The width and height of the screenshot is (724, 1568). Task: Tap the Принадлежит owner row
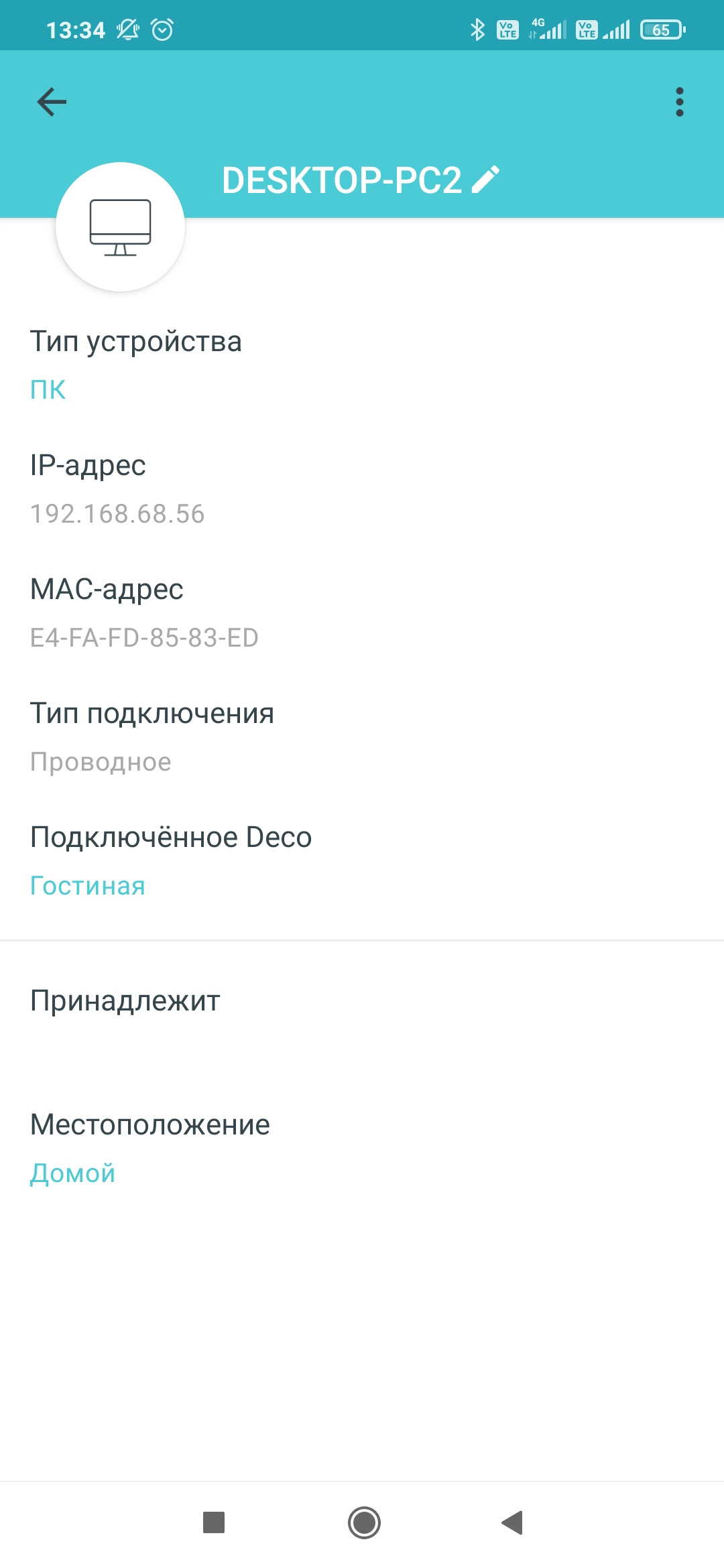125,1001
